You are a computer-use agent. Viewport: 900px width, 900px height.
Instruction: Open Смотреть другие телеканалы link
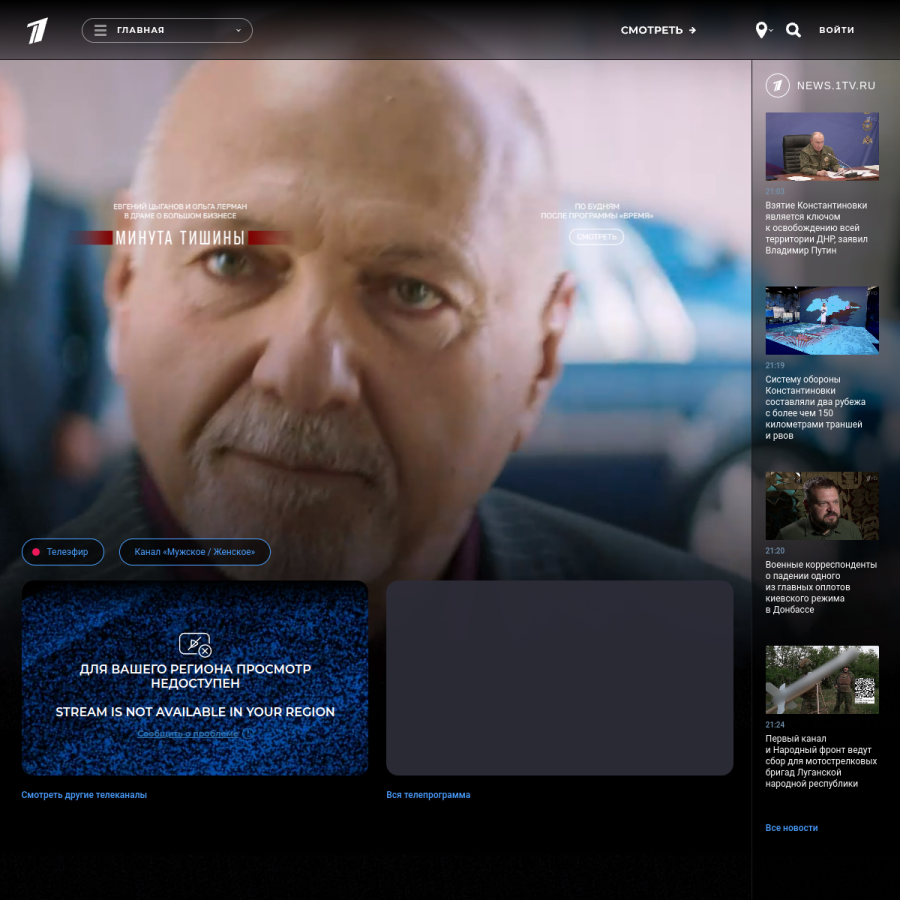[84, 795]
